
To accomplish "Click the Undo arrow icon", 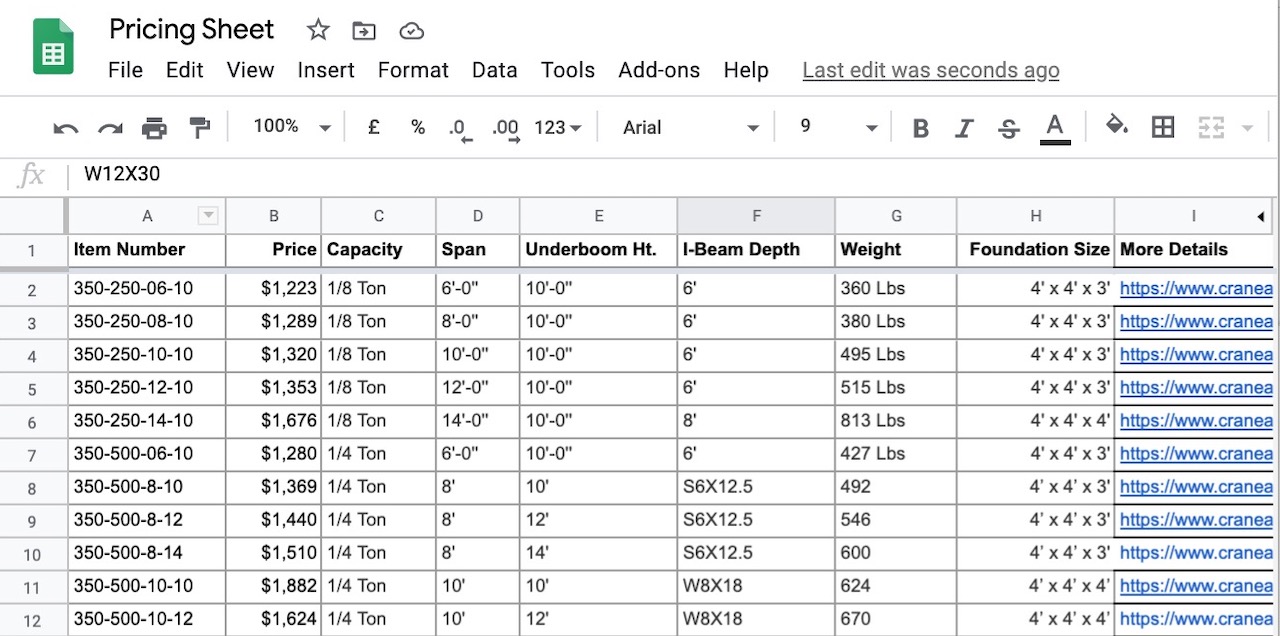I will pyautogui.click(x=66, y=128).
